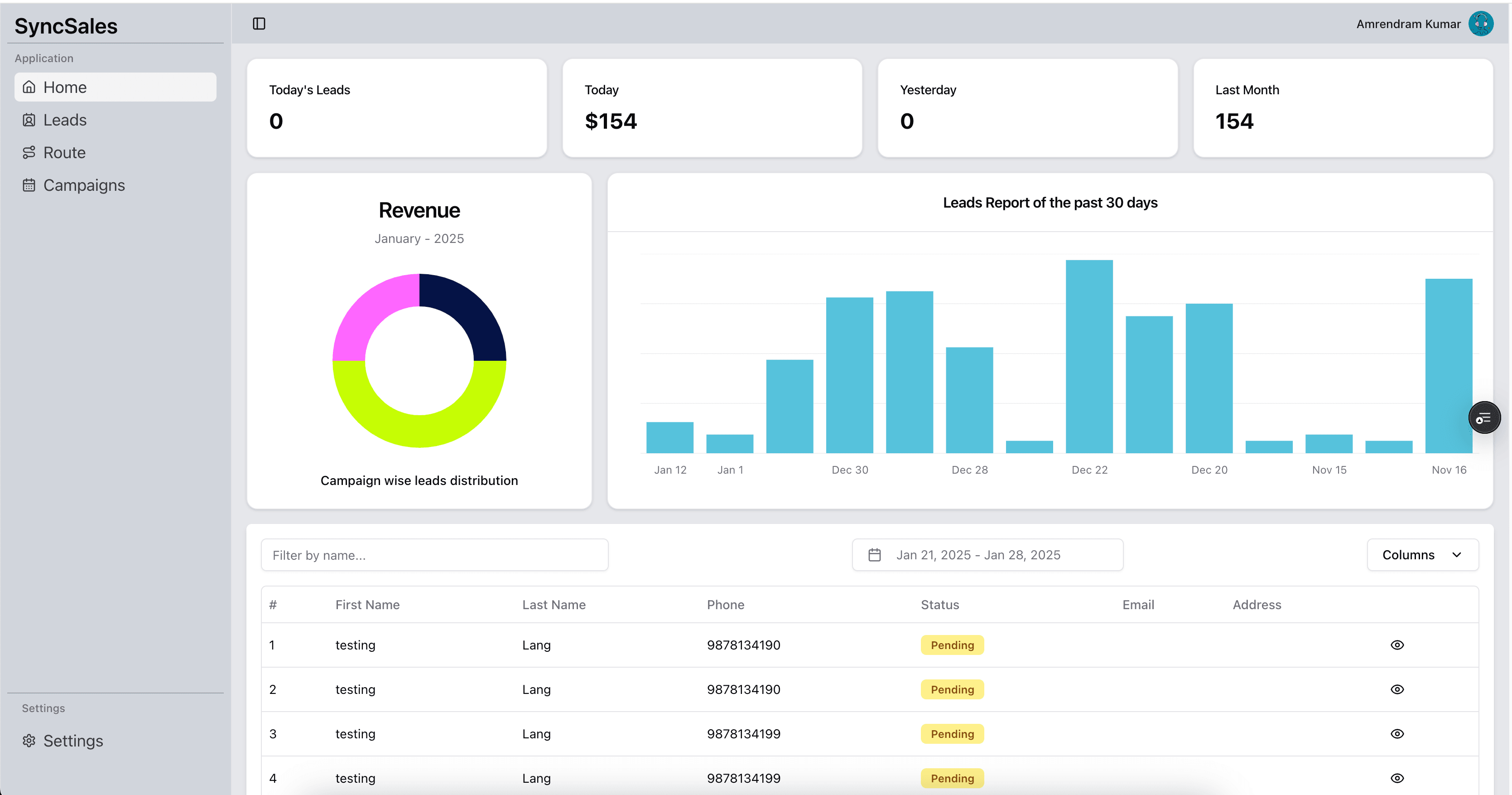The width and height of the screenshot is (1512, 795).
Task: Click the Pending badge in row 4
Action: [952, 778]
